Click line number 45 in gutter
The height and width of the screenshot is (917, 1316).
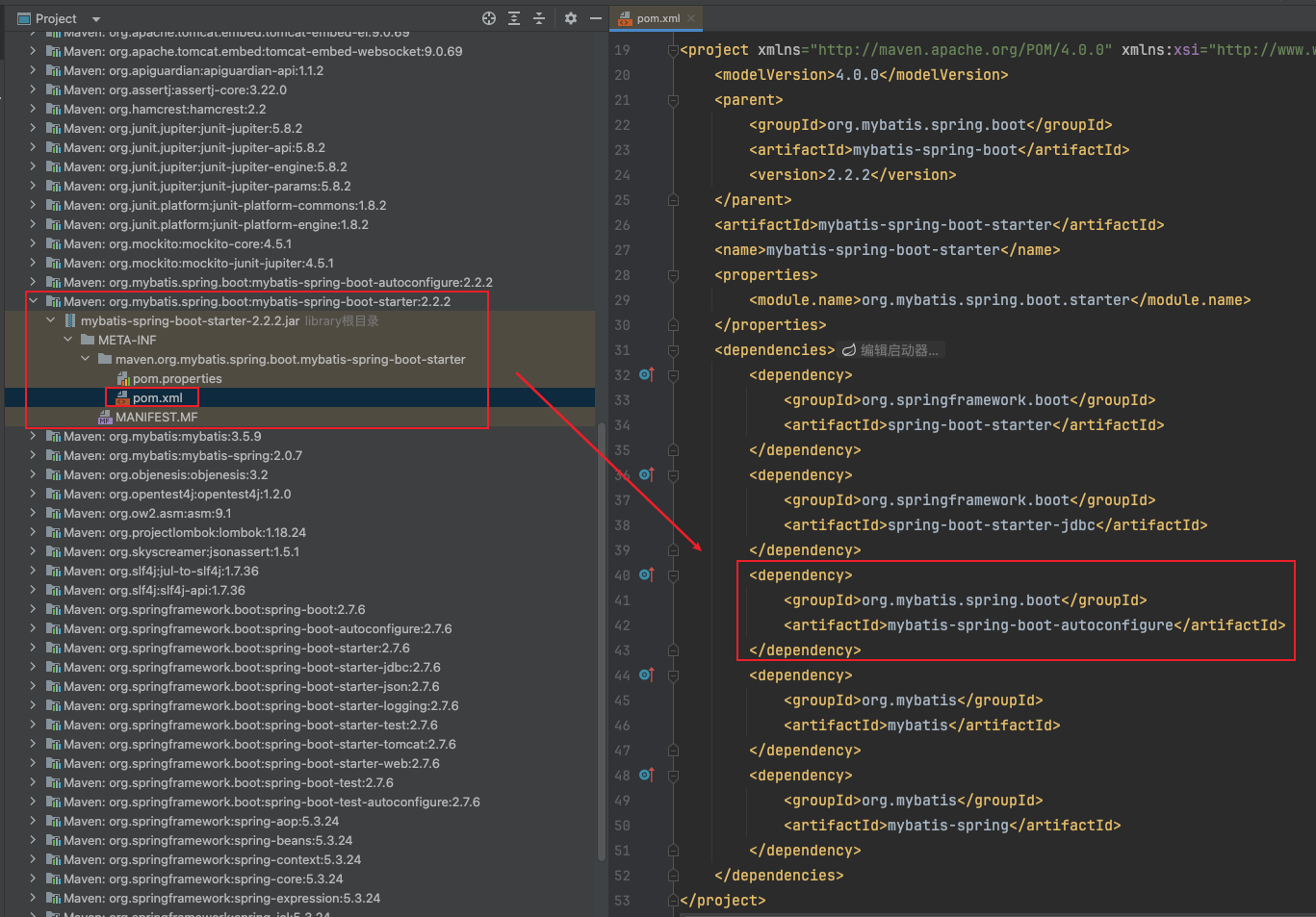(x=622, y=700)
